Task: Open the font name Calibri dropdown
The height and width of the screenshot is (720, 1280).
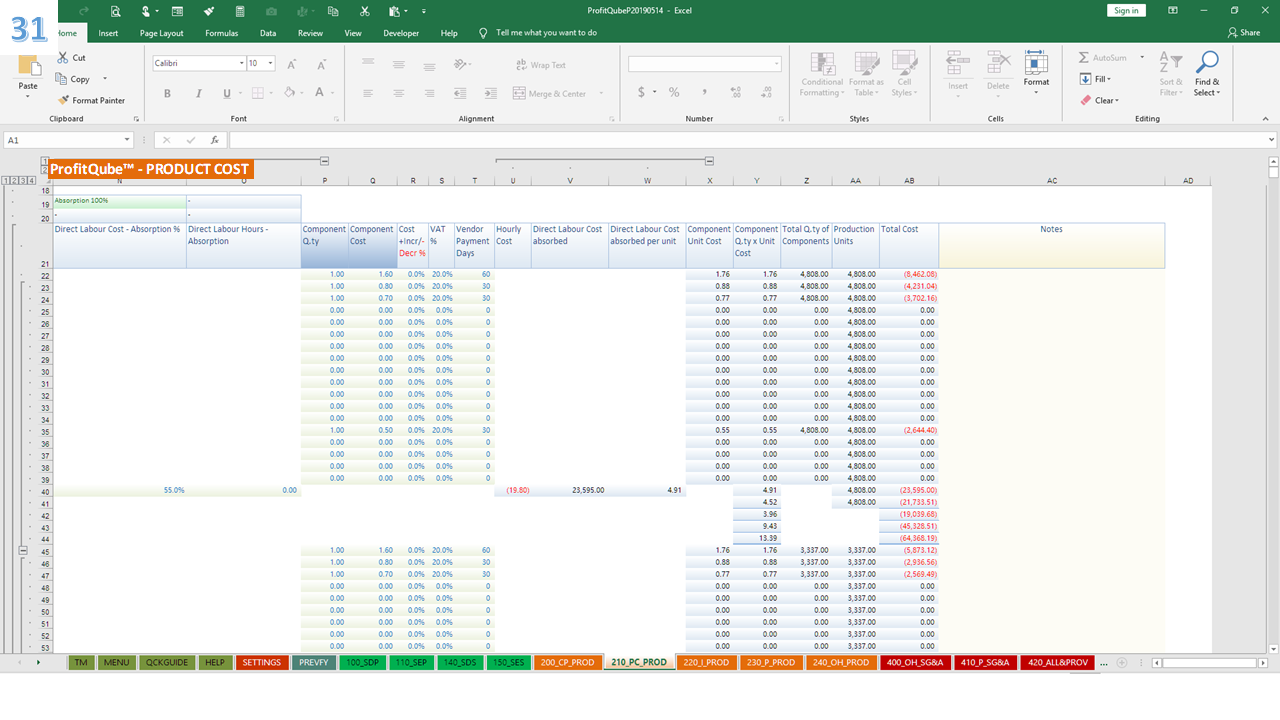Action: pos(242,64)
